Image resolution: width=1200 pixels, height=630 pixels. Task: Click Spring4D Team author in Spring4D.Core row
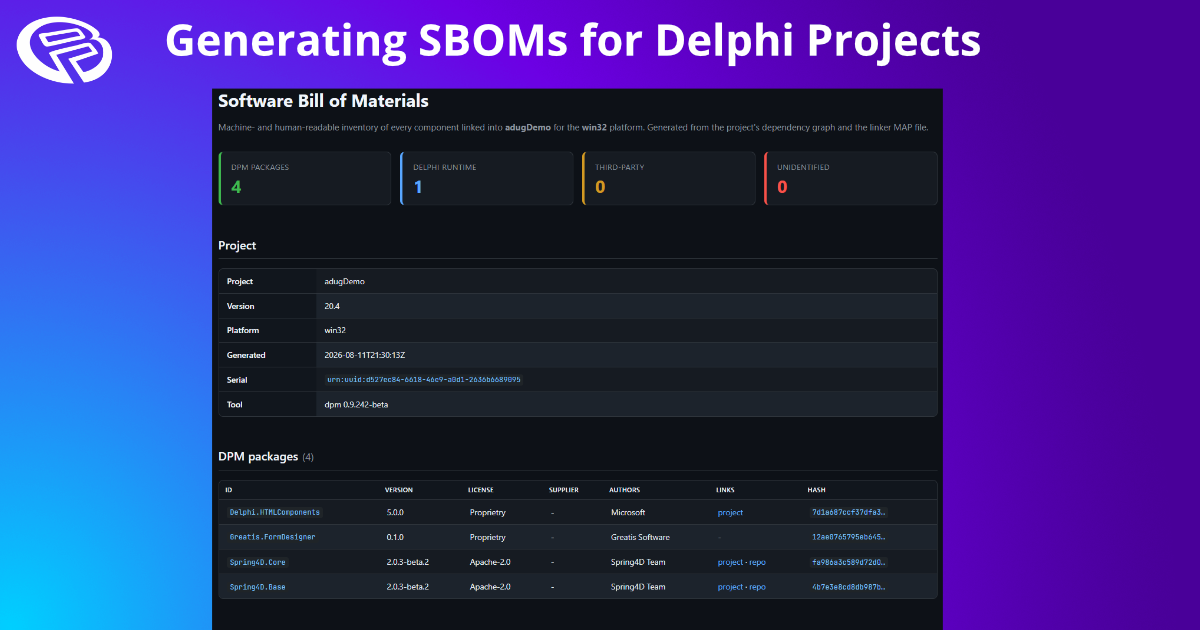click(x=637, y=562)
